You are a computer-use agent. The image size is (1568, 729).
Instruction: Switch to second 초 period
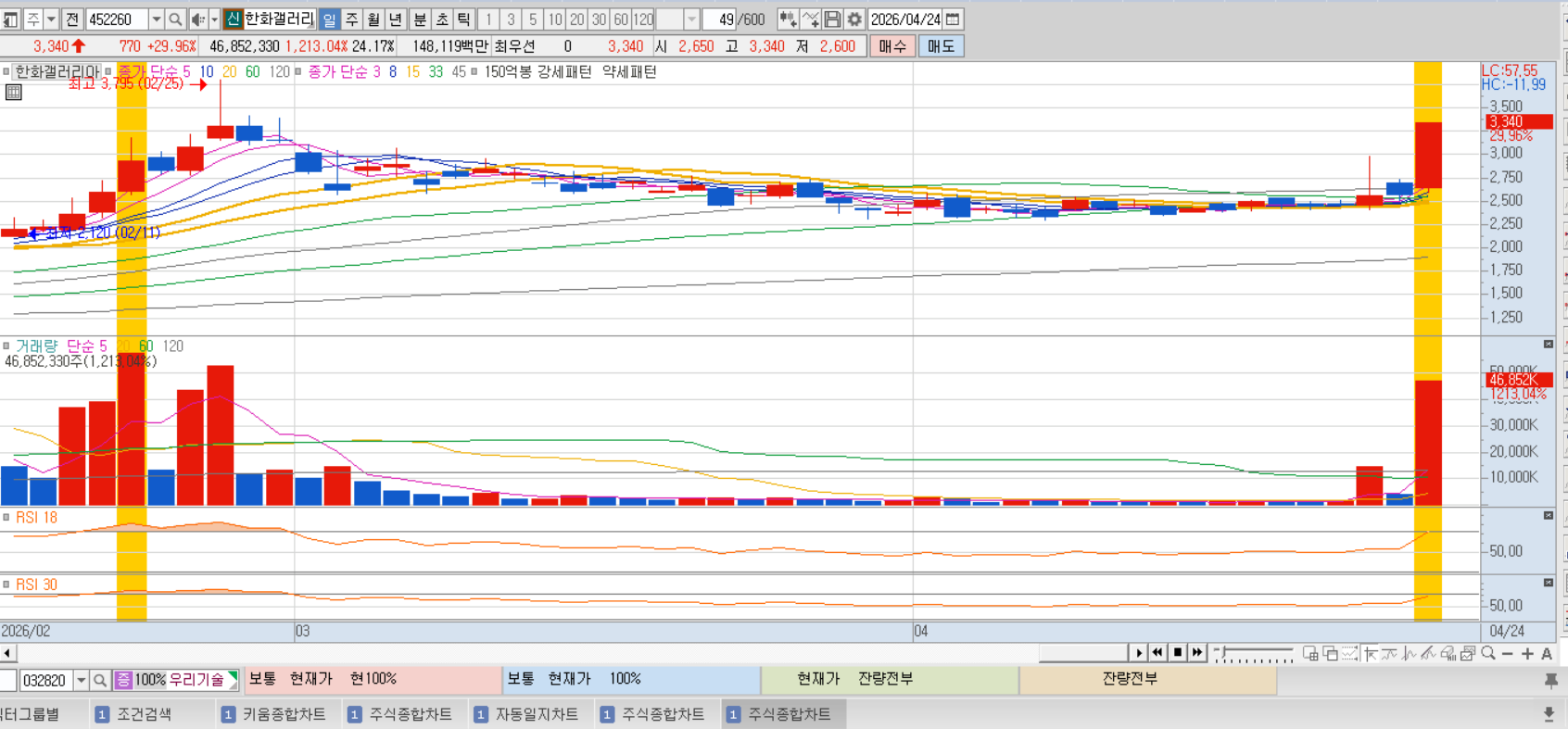pyautogui.click(x=442, y=19)
